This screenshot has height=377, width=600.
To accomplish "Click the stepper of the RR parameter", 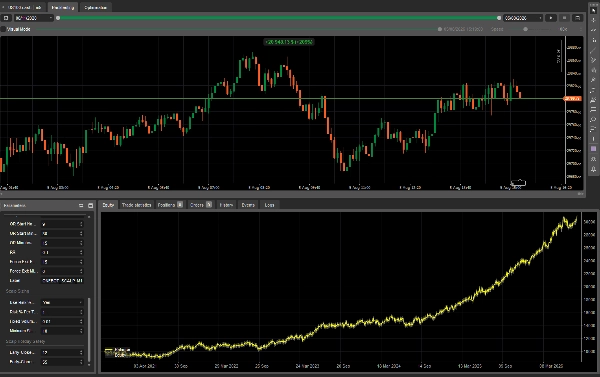I will 81,252.
